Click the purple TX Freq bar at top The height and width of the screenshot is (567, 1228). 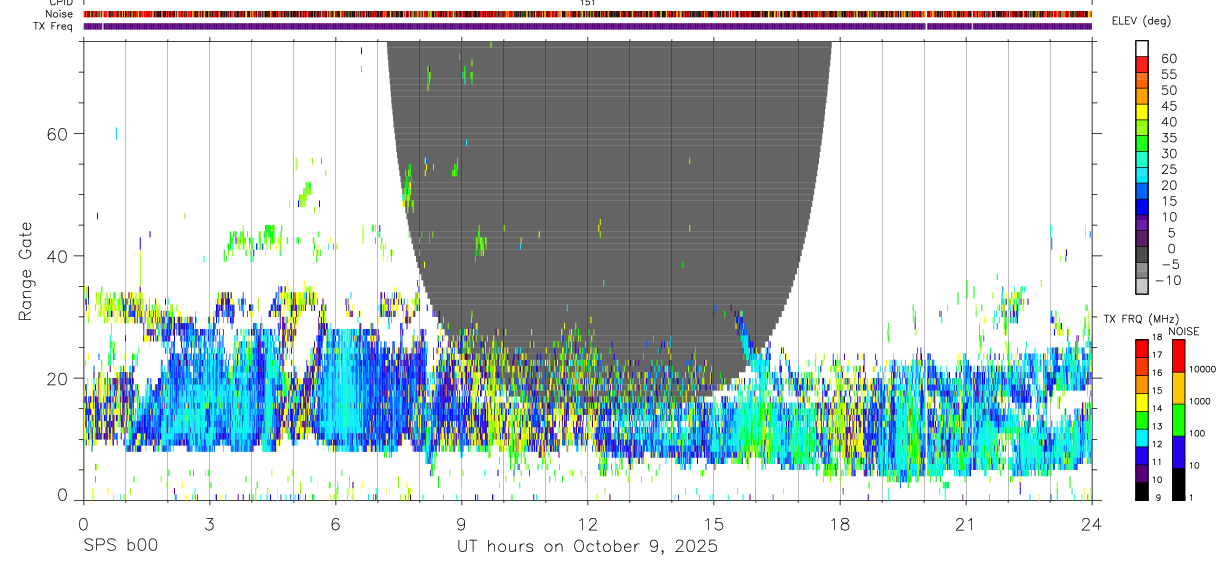(x=588, y=26)
